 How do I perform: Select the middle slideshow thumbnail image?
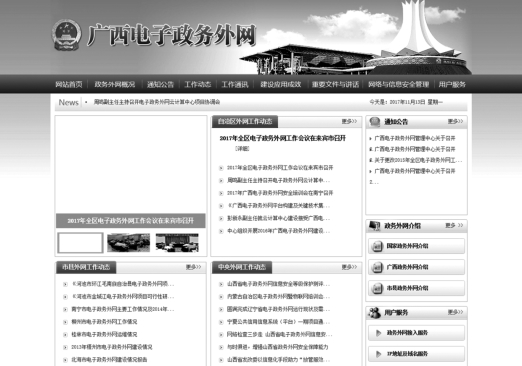(x=129, y=242)
